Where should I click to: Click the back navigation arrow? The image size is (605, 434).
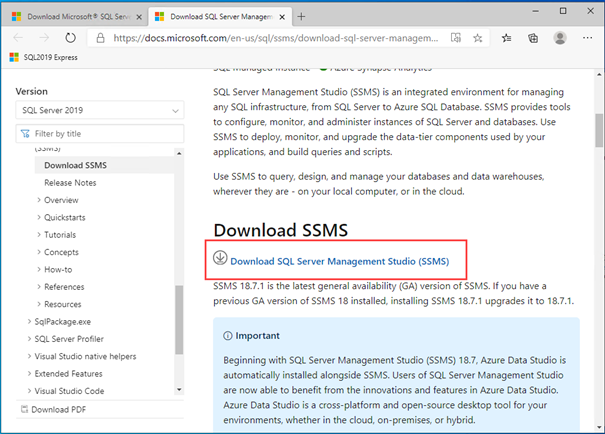18,38
